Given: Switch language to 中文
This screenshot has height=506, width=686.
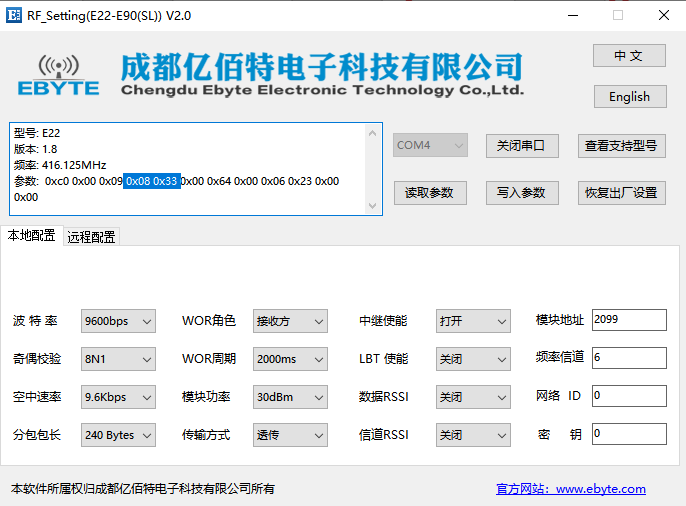Looking at the screenshot, I should [x=628, y=56].
